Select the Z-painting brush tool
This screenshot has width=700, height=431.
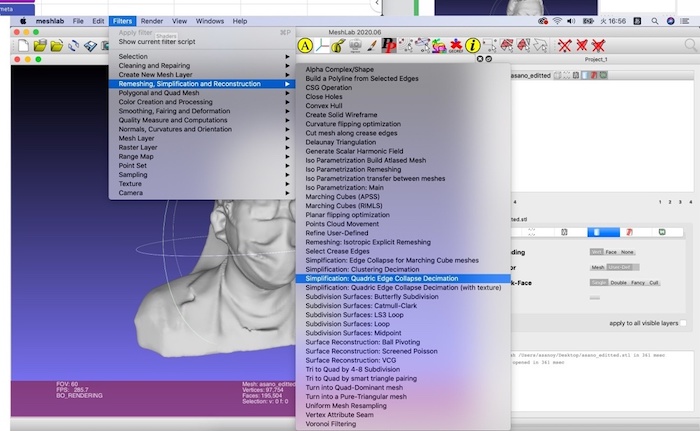tap(372, 46)
